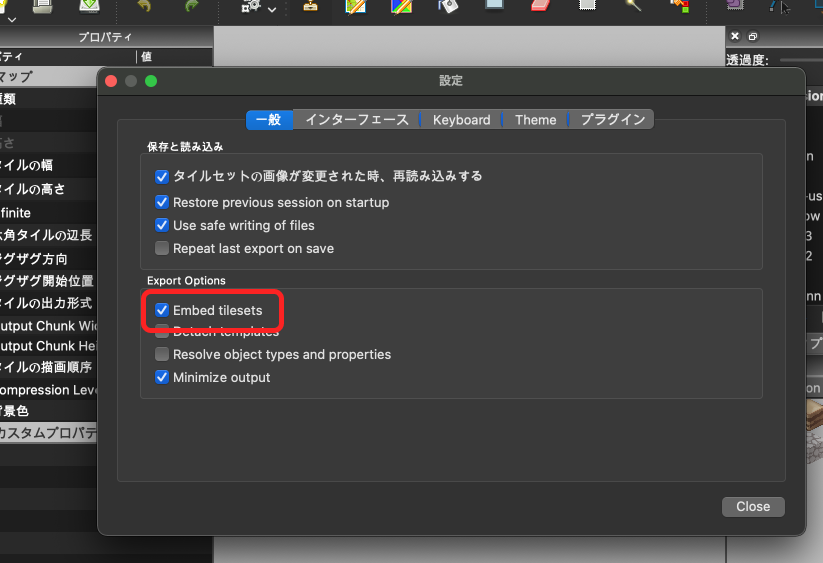823x563 pixels.
Task: Select the Infinite property row
Action: pyautogui.click(x=49, y=213)
